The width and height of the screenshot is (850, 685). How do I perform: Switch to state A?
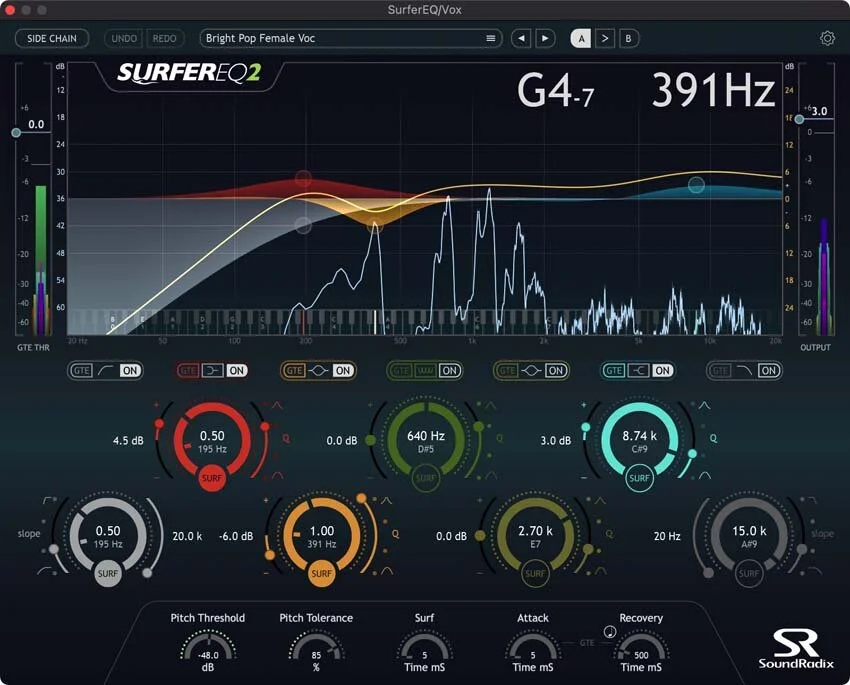point(581,38)
